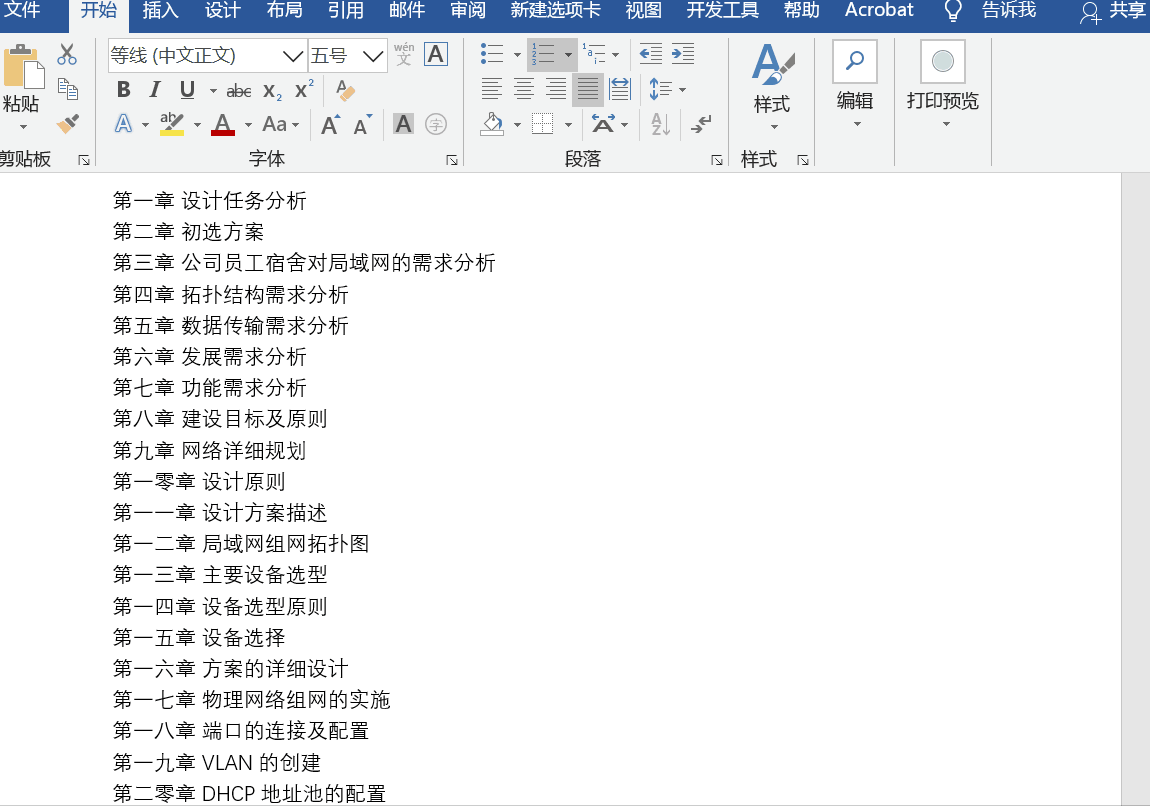The image size is (1150, 806).
Task: Toggle Subscript formatting
Action: click(x=272, y=91)
